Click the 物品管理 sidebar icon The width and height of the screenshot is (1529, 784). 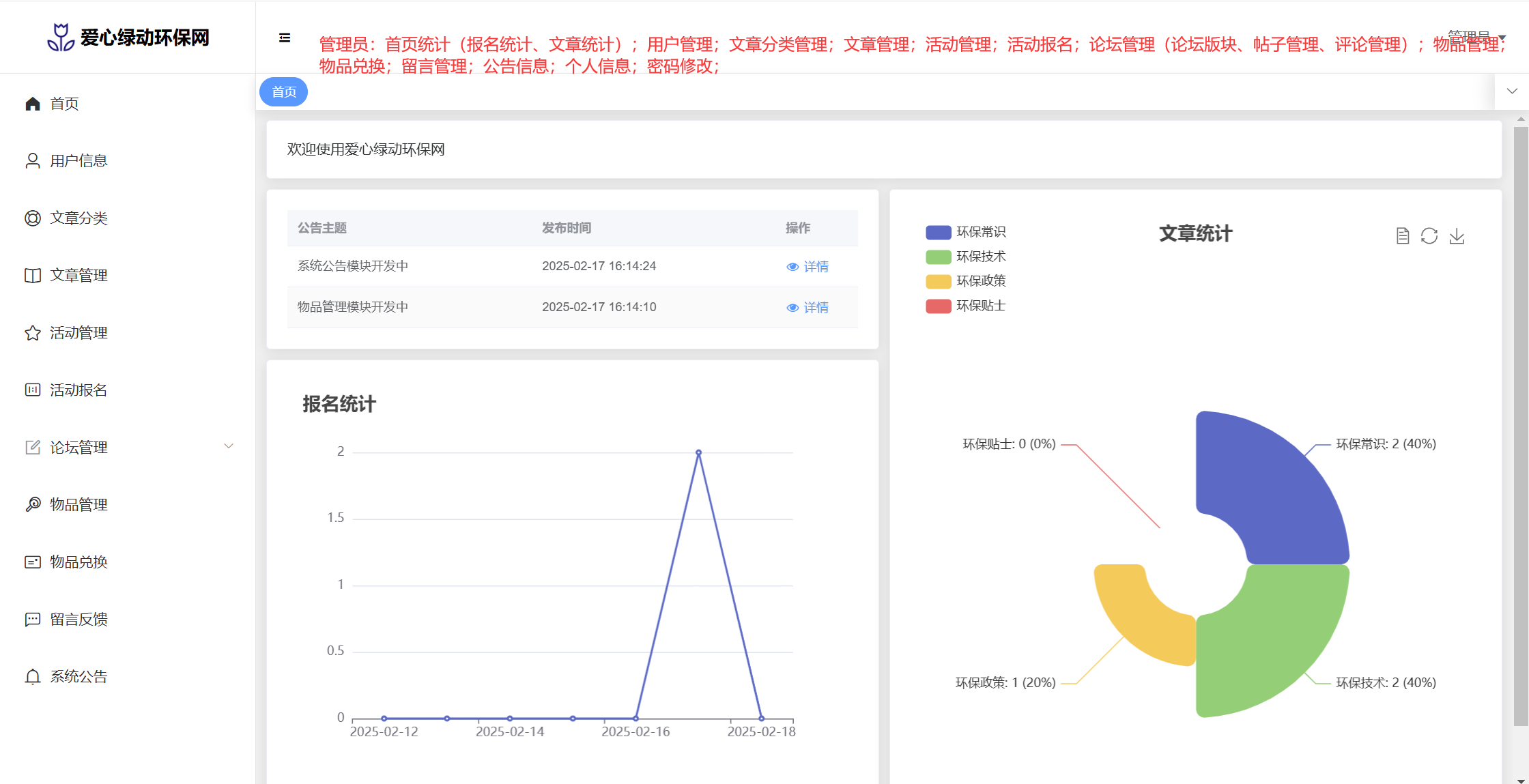33,504
